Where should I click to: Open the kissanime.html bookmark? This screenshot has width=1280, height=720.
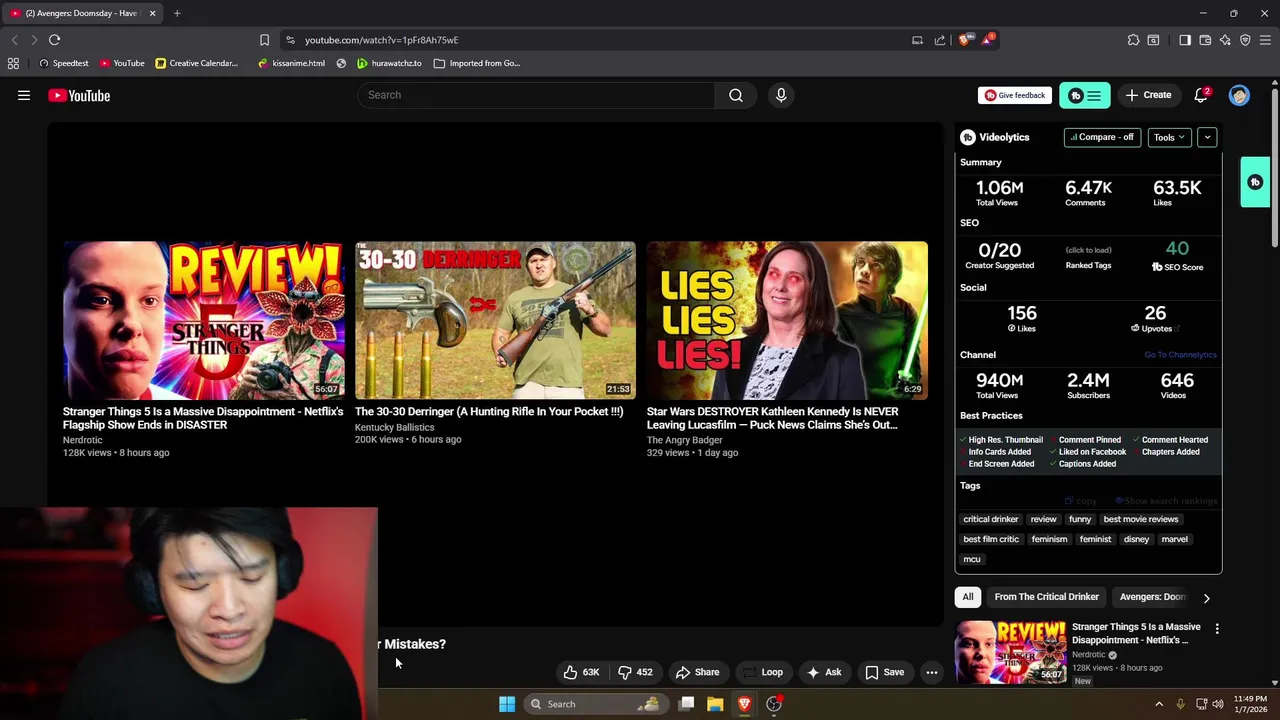coord(291,63)
